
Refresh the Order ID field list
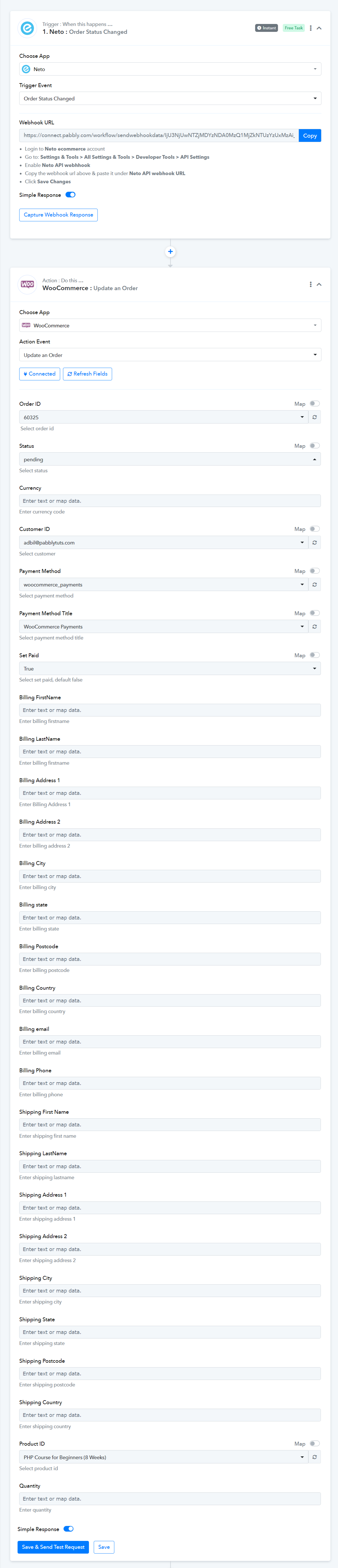pyautogui.click(x=314, y=417)
